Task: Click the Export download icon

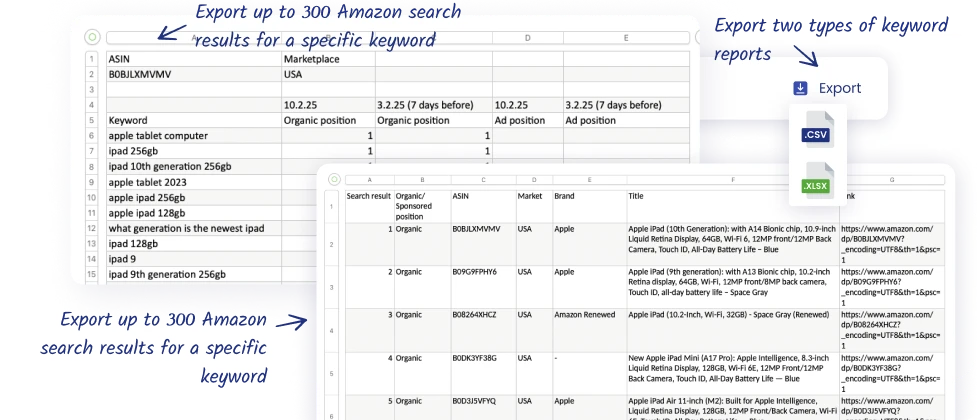Action: pos(800,88)
